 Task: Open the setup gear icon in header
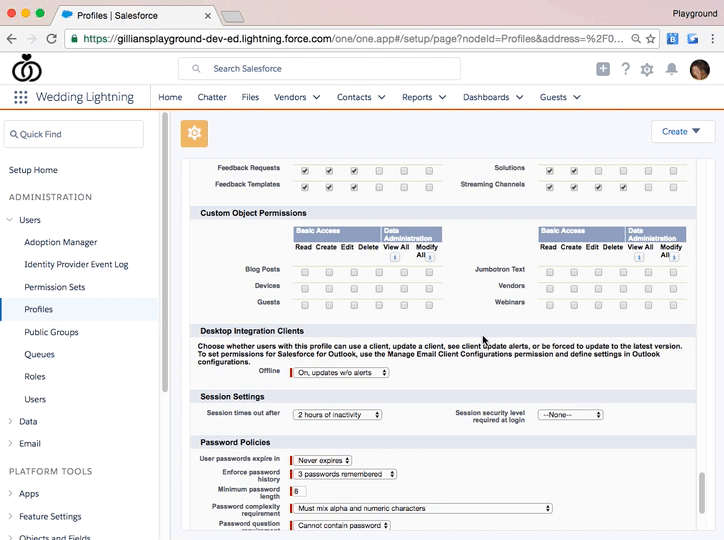pyautogui.click(x=647, y=69)
